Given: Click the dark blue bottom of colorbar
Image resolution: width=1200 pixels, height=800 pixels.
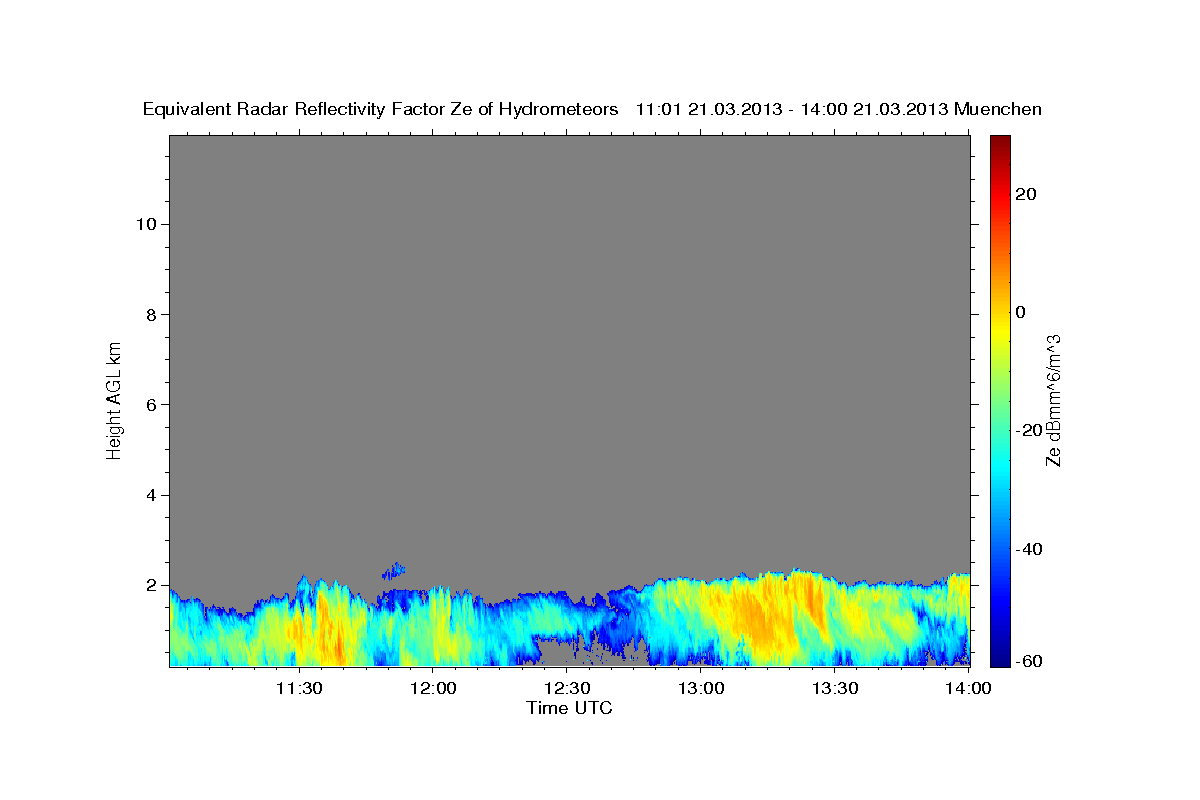Looking at the screenshot, I should tap(999, 658).
